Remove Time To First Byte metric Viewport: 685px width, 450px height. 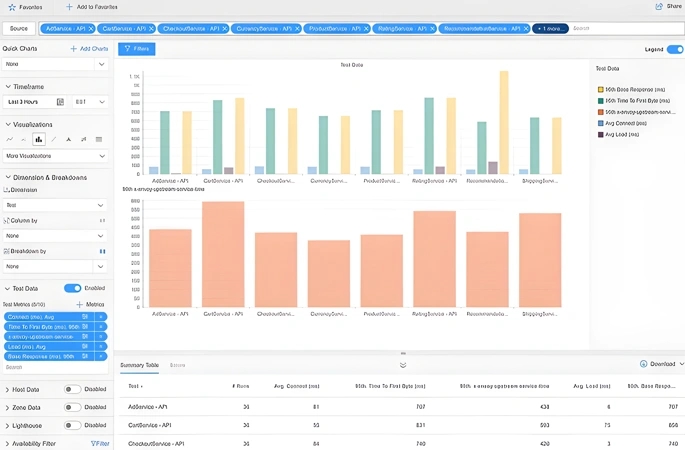tap(101, 327)
